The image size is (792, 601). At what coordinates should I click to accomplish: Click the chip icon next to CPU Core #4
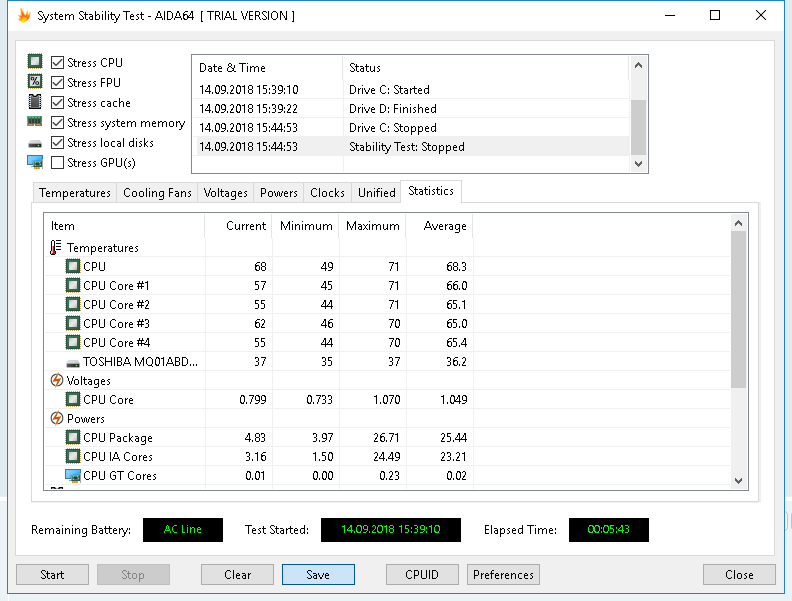point(73,342)
